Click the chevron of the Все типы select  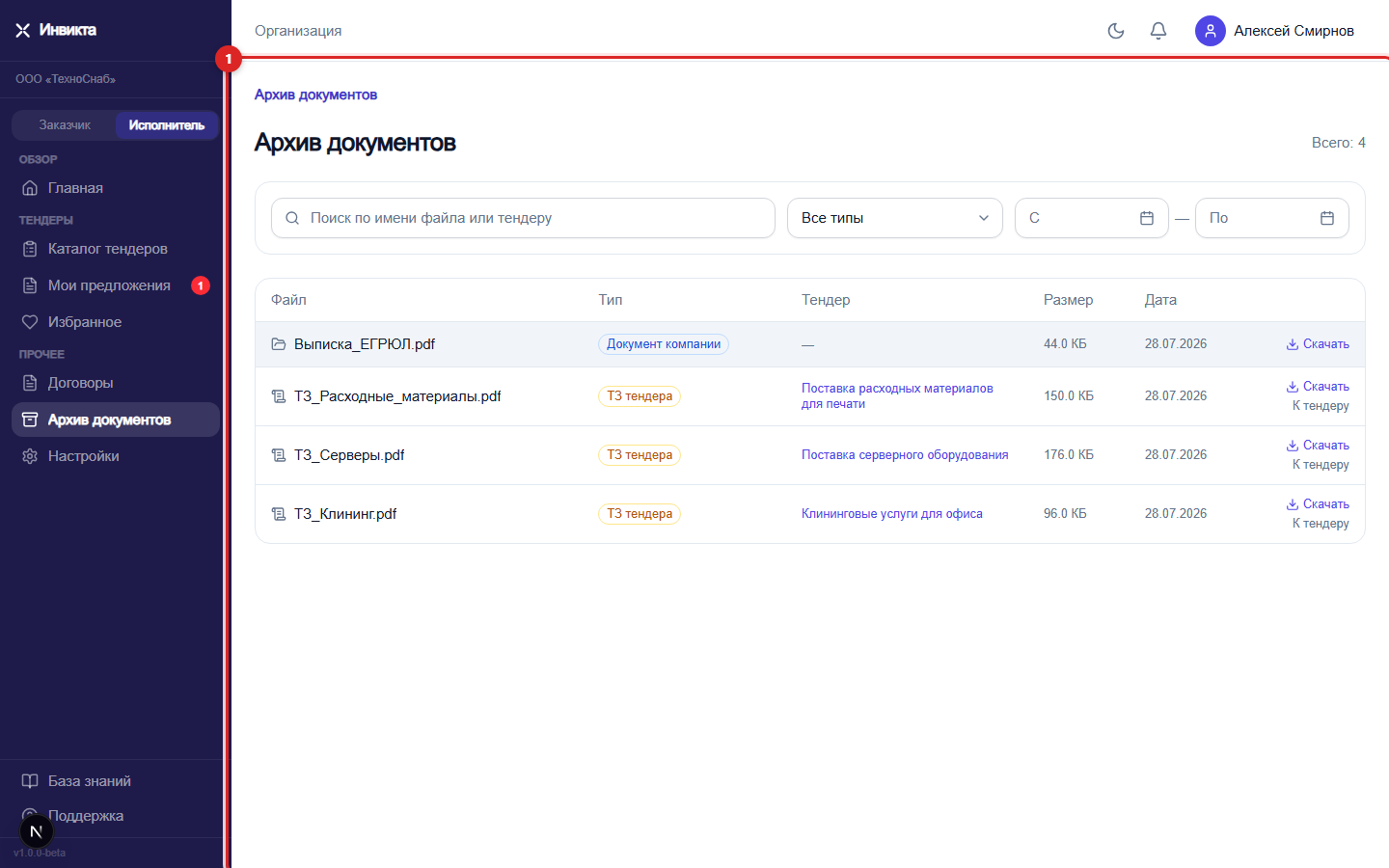[984, 218]
